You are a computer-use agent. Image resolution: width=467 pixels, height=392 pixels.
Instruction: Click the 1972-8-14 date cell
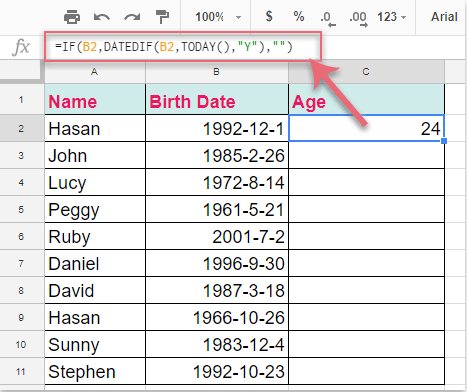coord(217,182)
